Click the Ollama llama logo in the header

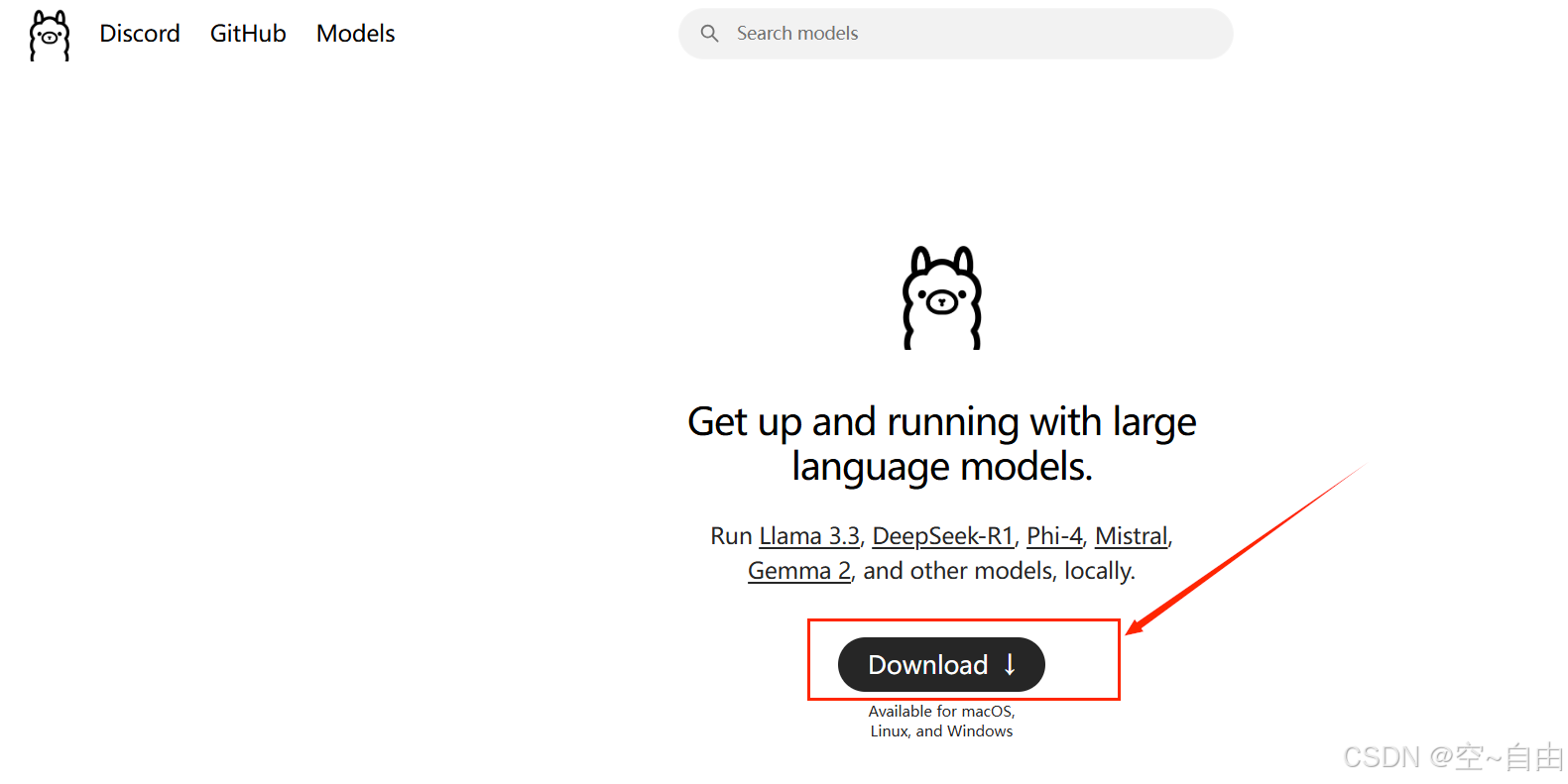coord(50,36)
